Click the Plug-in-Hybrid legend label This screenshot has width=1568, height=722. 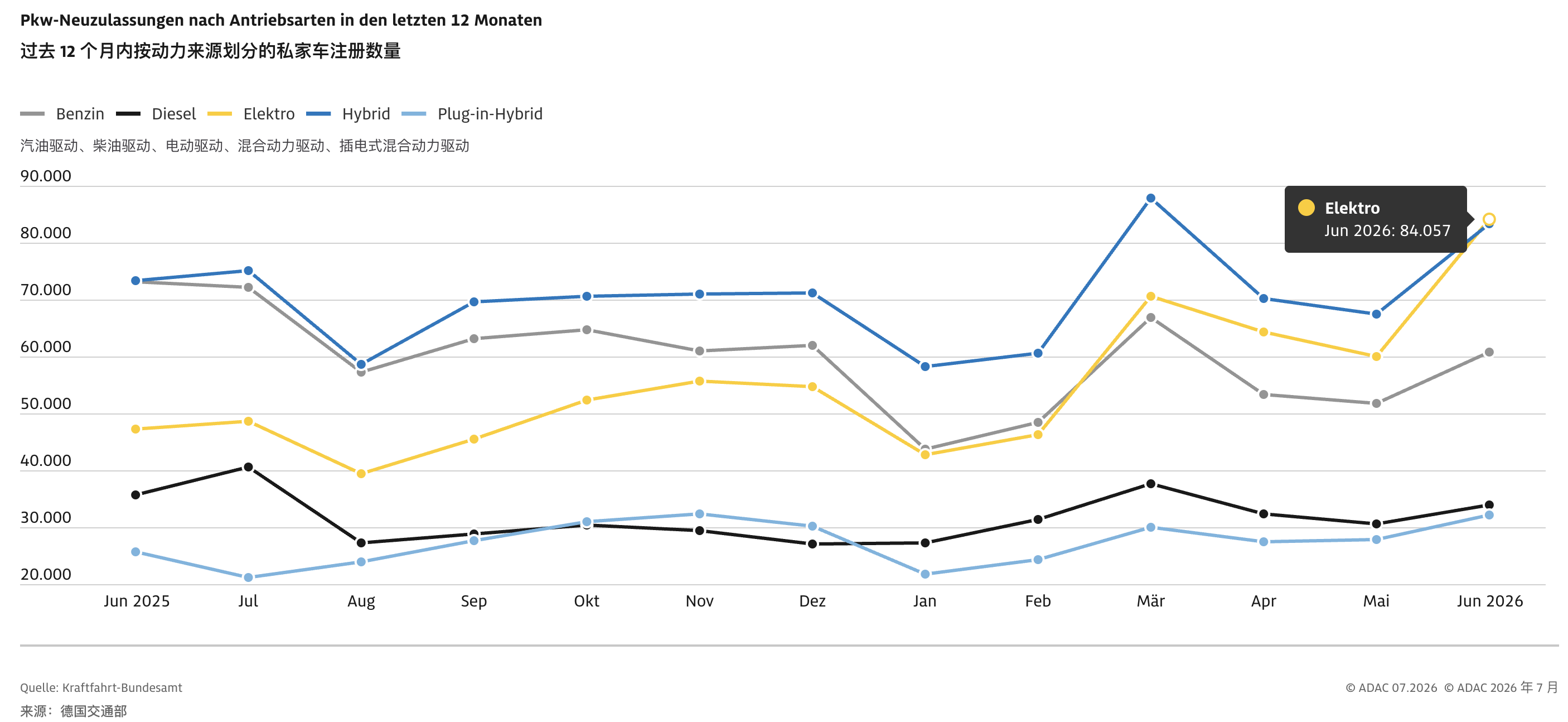coord(490,114)
